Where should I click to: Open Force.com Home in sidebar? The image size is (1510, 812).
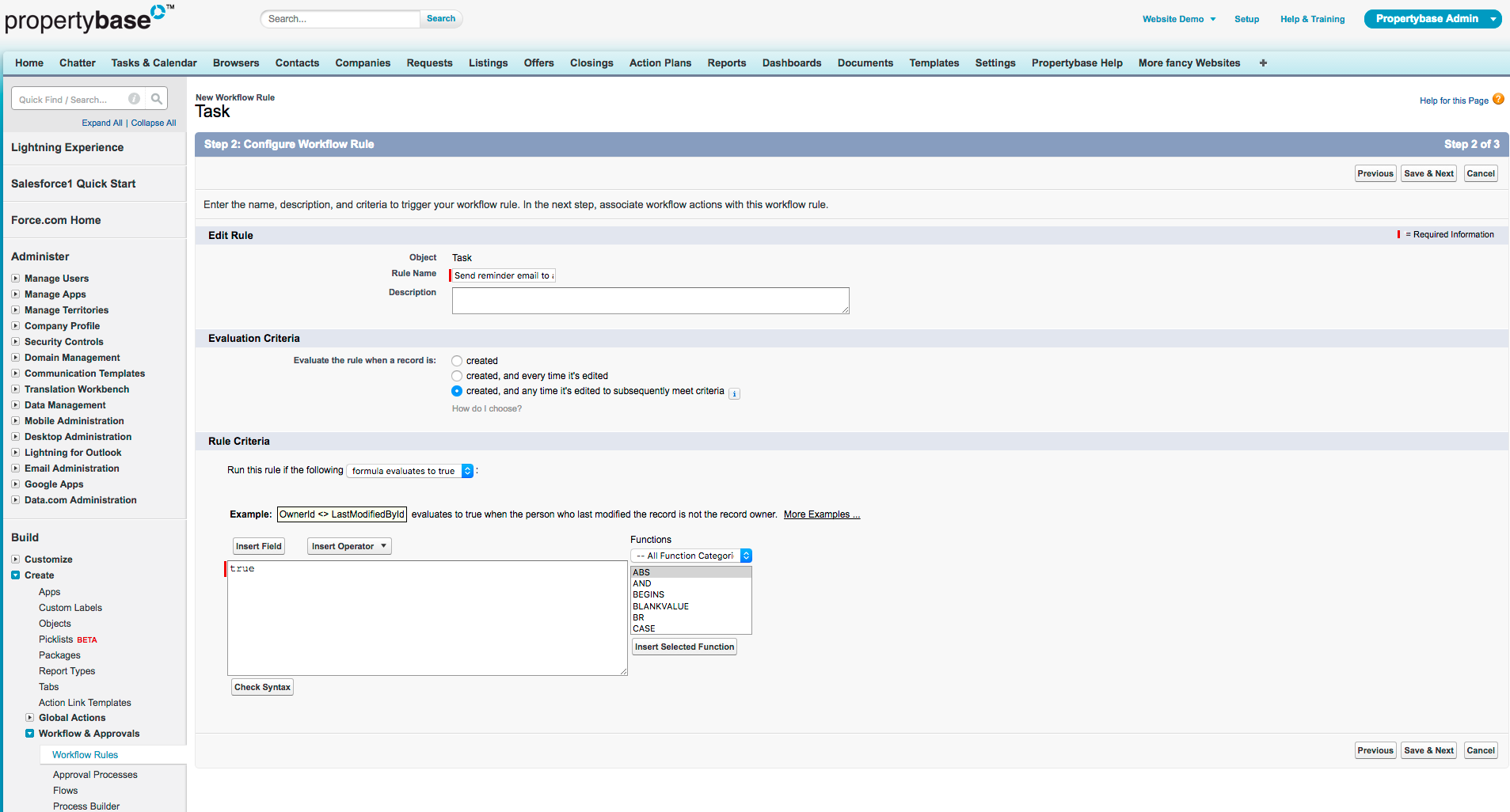(56, 220)
